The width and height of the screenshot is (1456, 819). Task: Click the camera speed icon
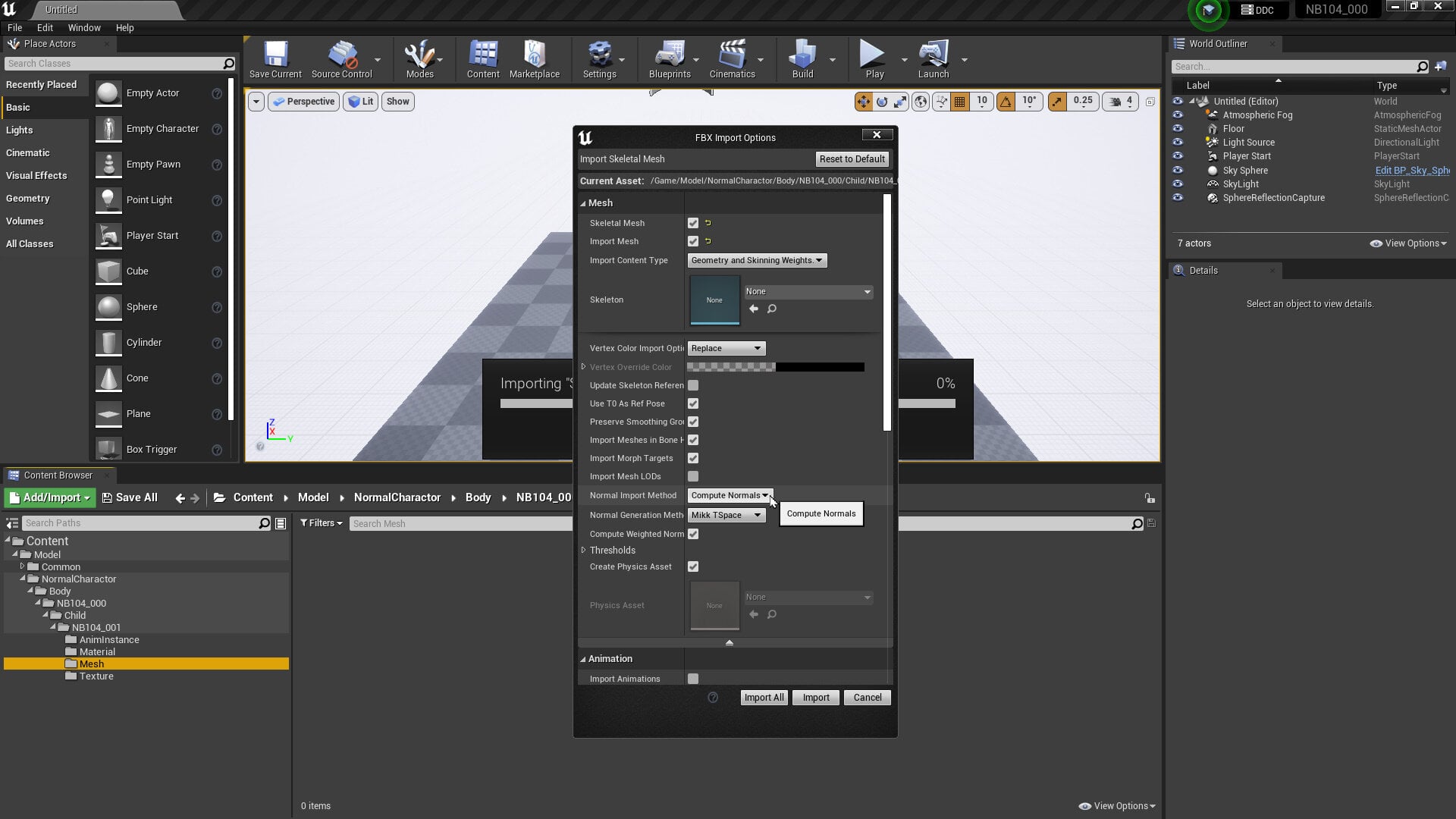click(x=1116, y=102)
